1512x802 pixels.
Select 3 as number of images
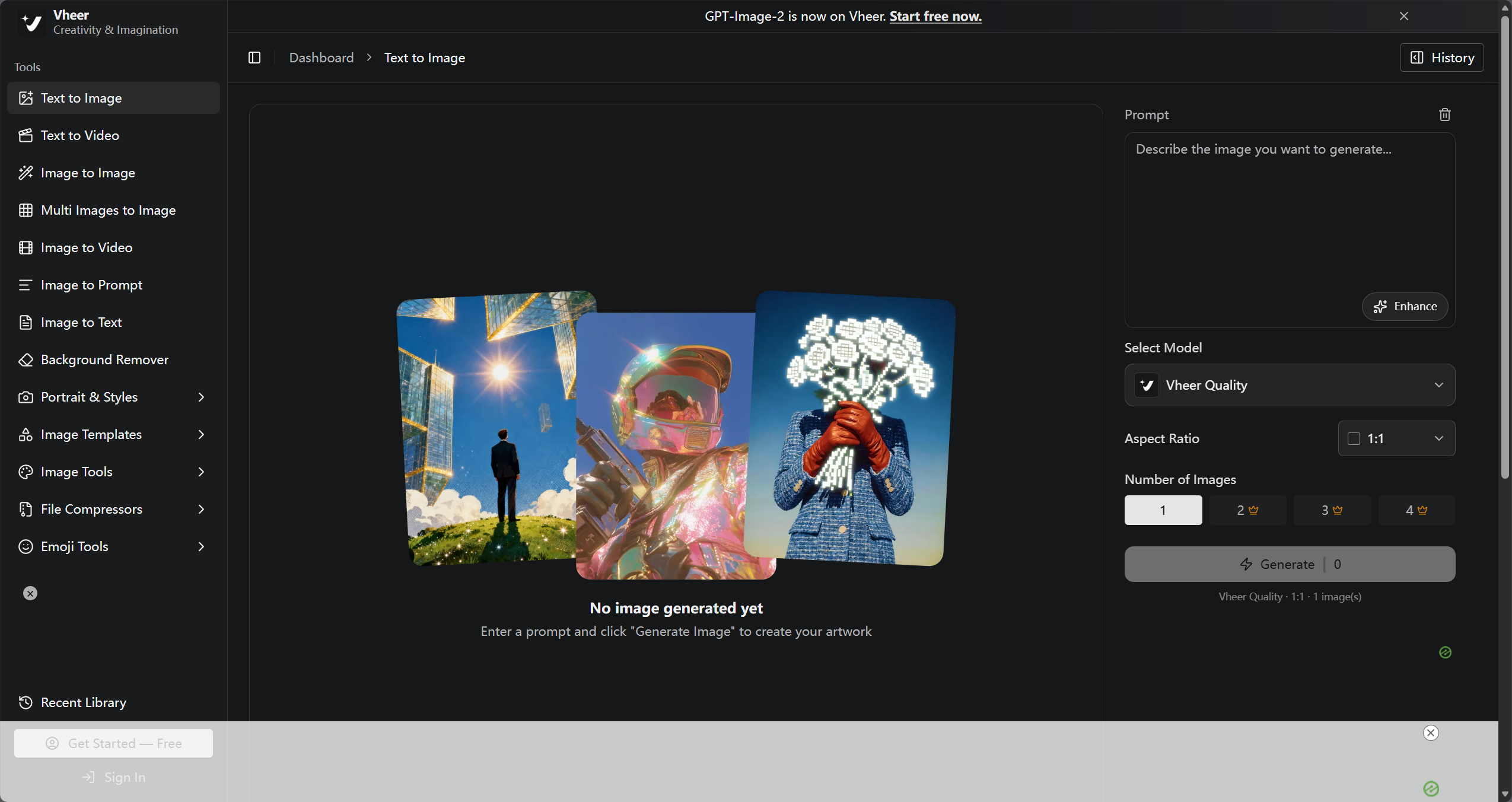(x=1332, y=510)
